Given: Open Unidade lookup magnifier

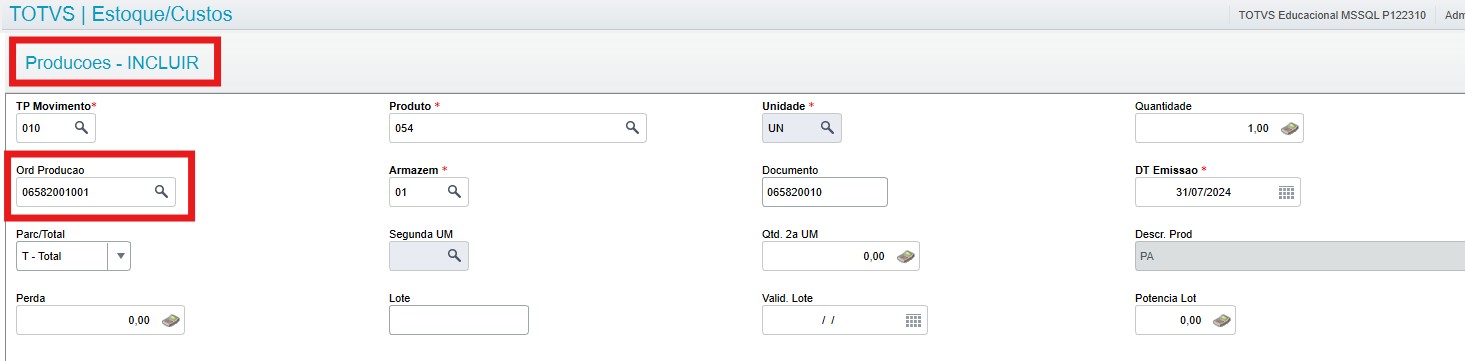Looking at the screenshot, I should [x=827, y=128].
